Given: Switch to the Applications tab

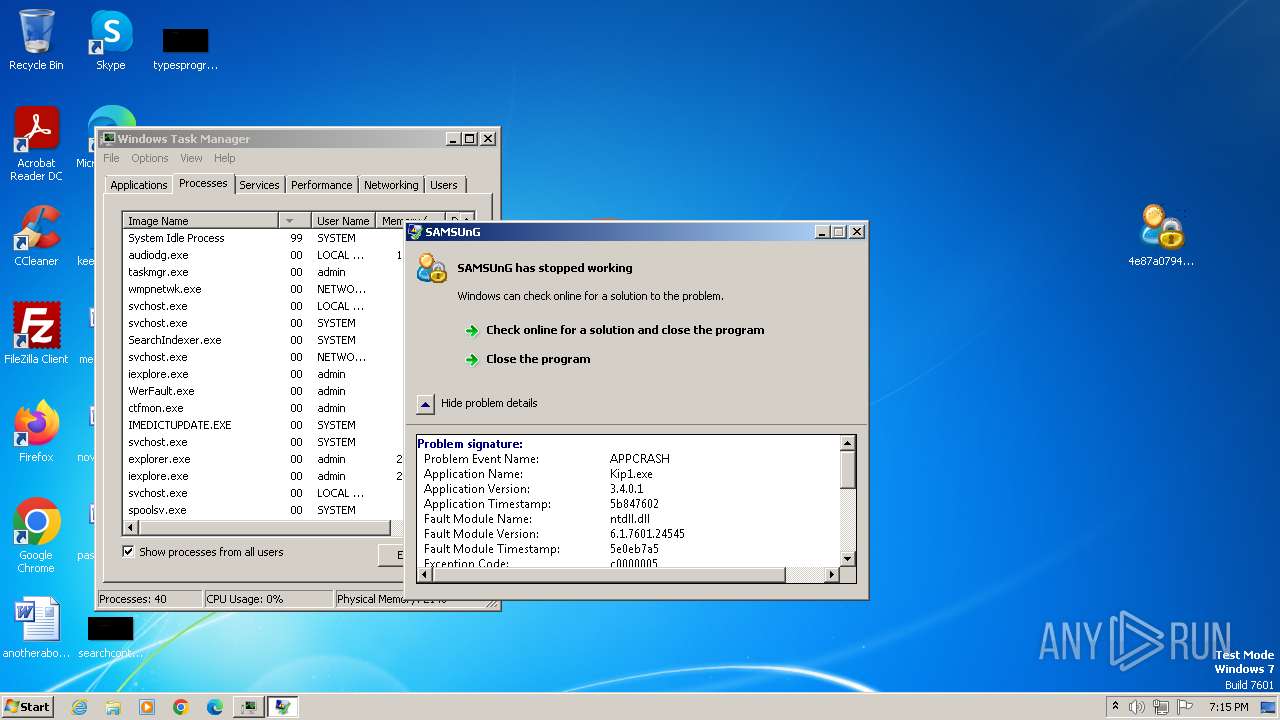Looking at the screenshot, I should [x=139, y=185].
